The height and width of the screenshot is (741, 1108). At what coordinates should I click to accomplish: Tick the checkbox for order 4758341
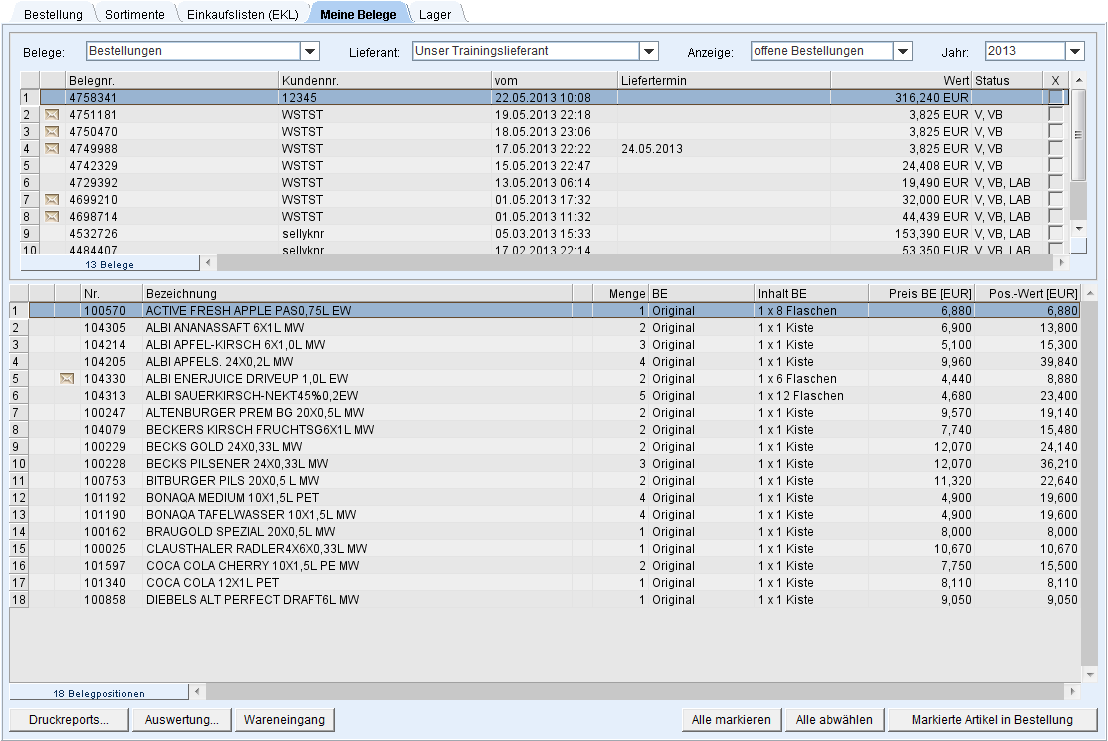coord(1056,98)
